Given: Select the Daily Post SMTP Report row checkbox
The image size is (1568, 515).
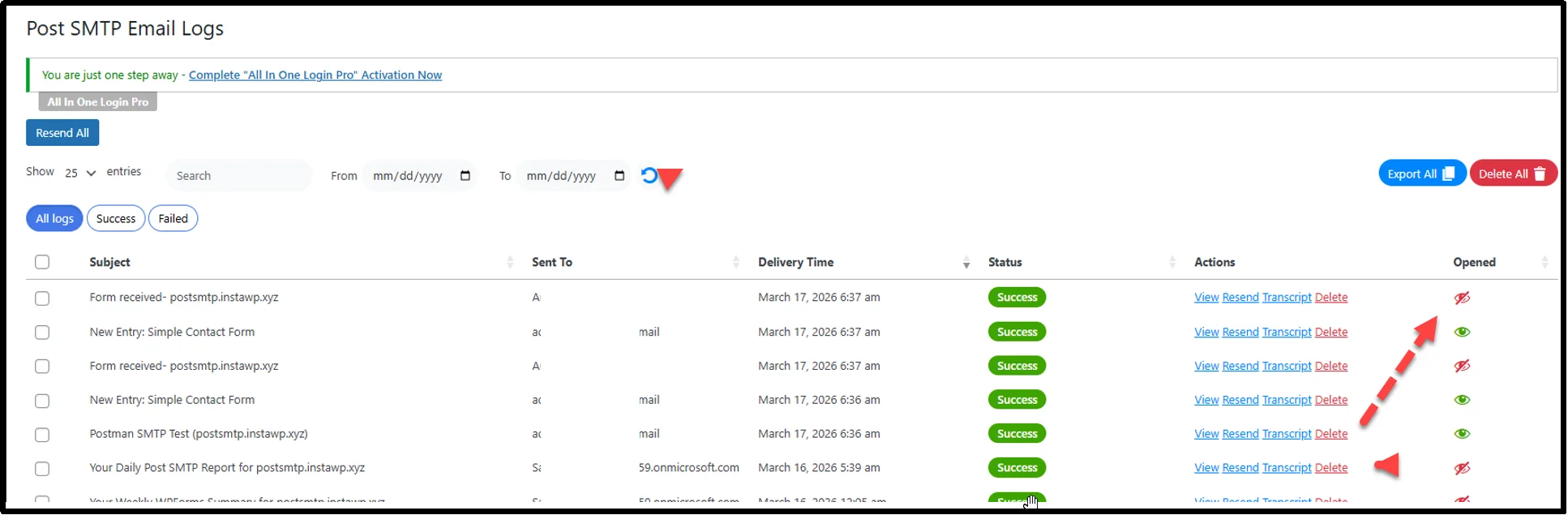Looking at the screenshot, I should pos(42,469).
